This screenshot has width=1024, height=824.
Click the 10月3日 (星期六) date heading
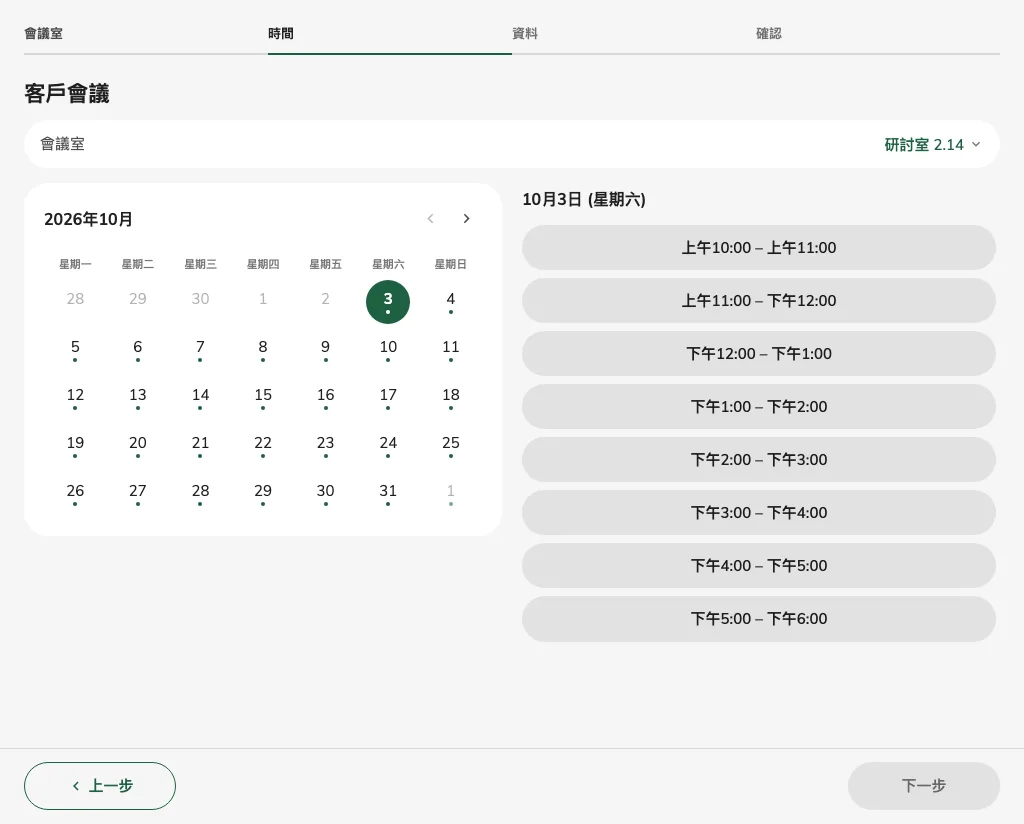click(x=584, y=200)
